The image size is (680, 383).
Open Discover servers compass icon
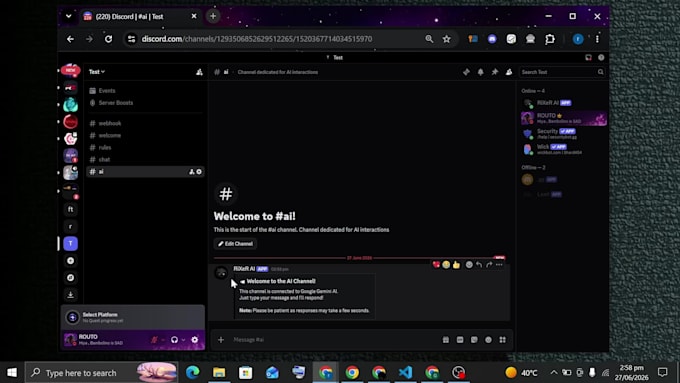pos(71,278)
